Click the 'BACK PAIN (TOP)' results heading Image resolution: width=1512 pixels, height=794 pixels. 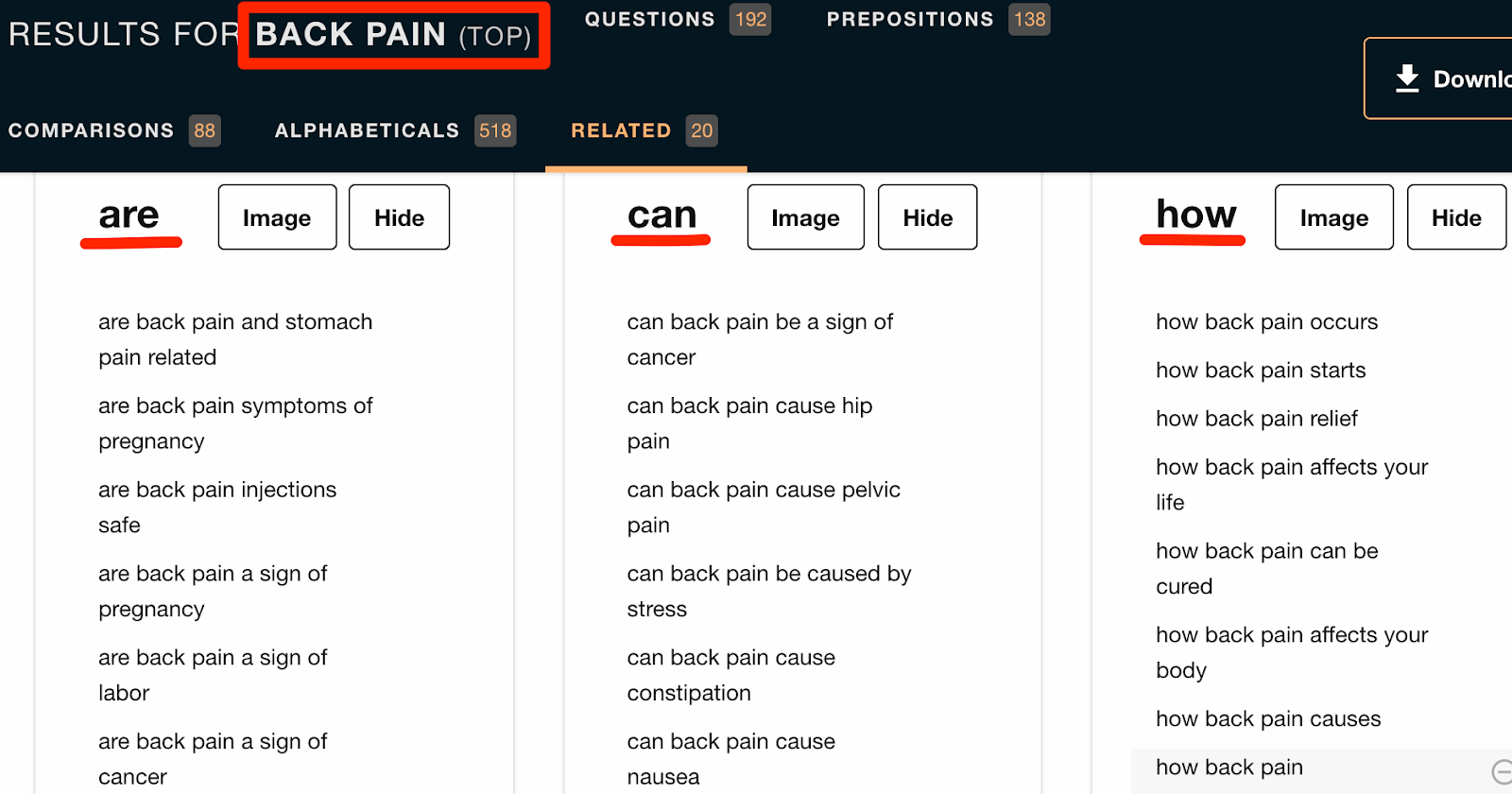coord(393,35)
